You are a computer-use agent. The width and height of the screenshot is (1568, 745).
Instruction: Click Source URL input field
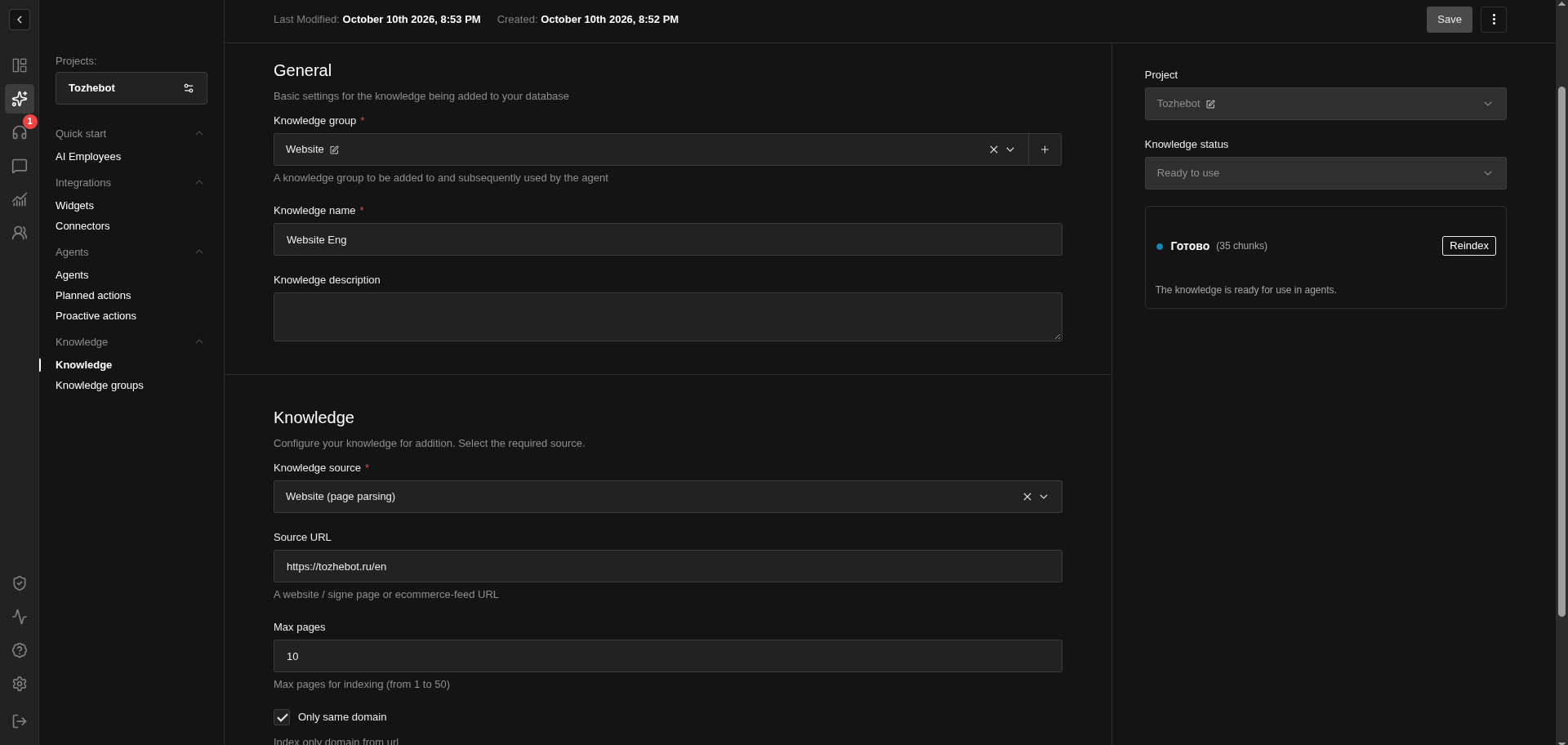click(x=668, y=566)
